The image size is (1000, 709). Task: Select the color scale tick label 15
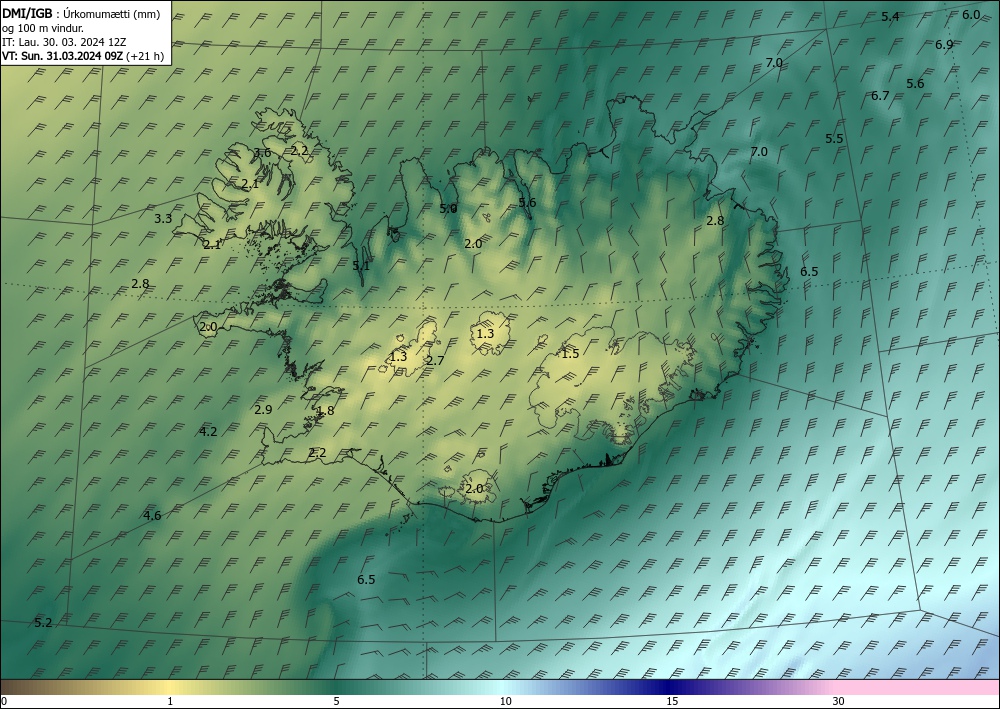[672, 701]
